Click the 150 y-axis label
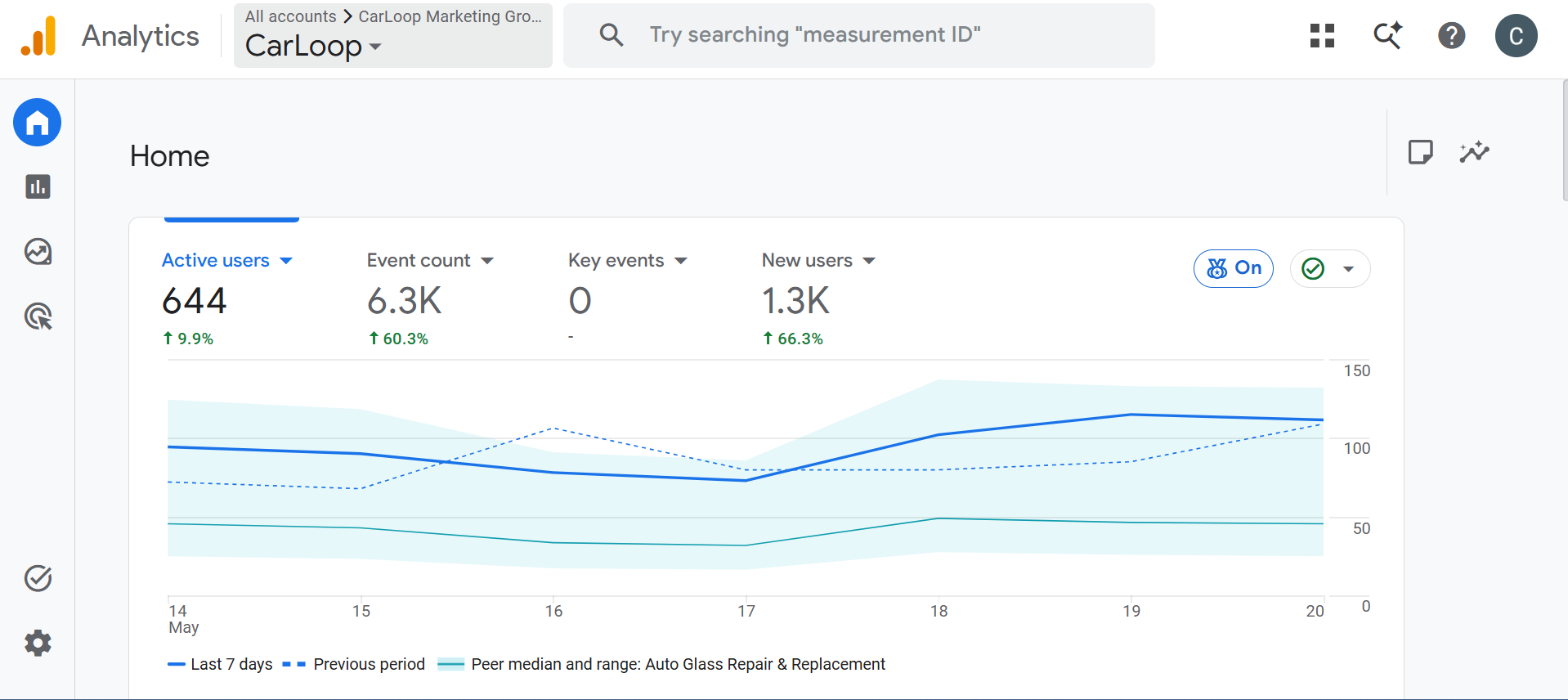 click(1357, 370)
